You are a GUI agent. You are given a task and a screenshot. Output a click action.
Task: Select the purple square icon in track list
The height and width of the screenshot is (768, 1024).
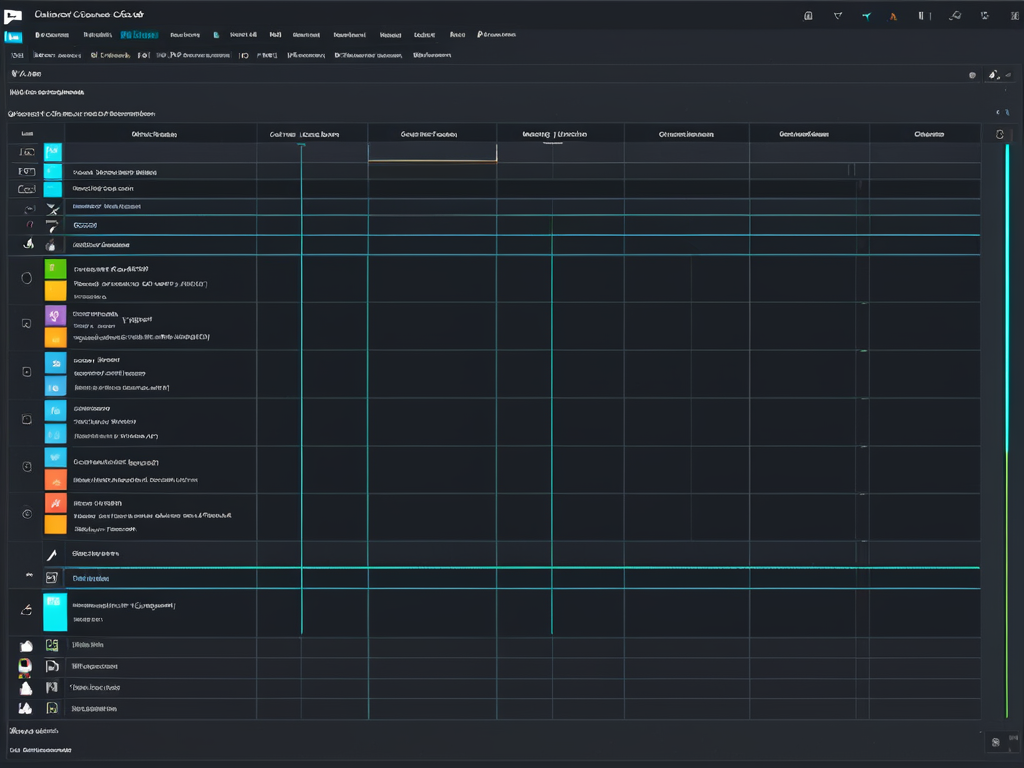pos(55,315)
